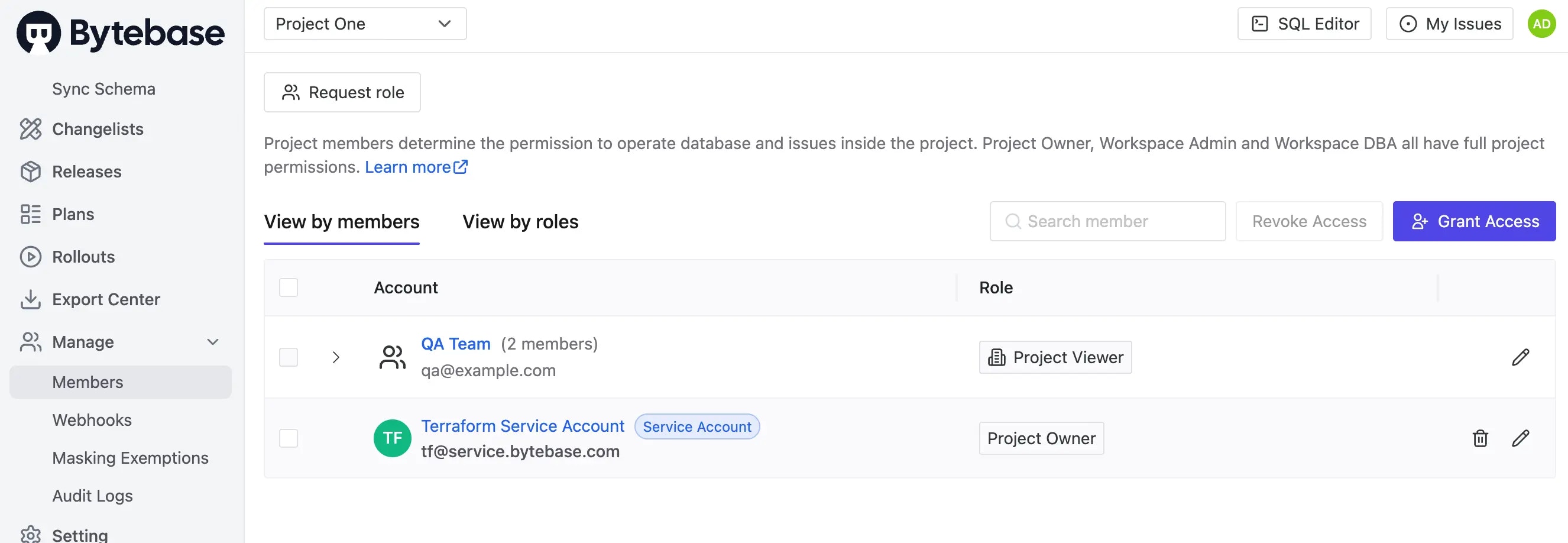This screenshot has width=1568, height=543.
Task: Click the Changelists sidebar icon
Action: (30, 129)
